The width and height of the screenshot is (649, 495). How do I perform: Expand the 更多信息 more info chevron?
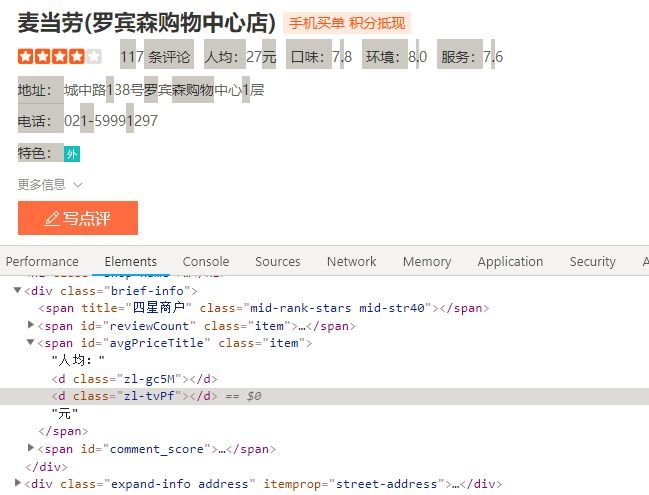78,185
